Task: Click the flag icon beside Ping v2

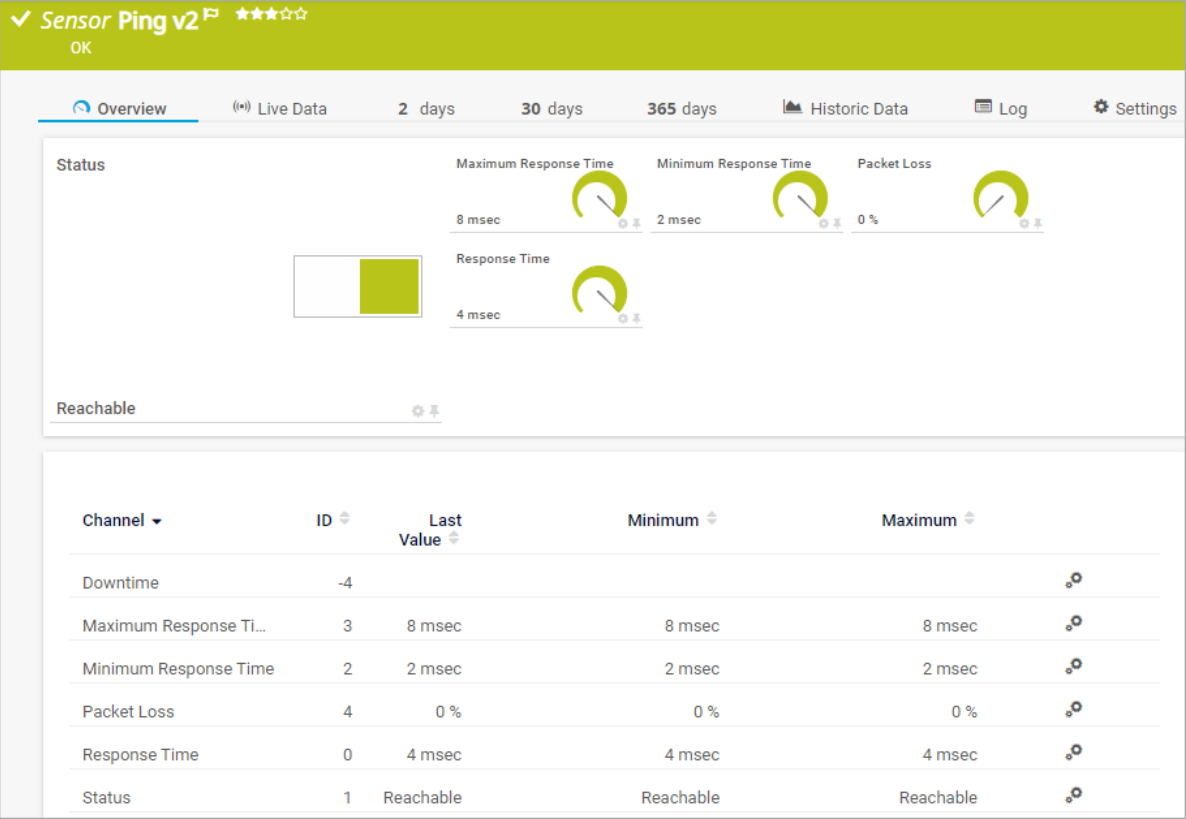Action: 211,15
